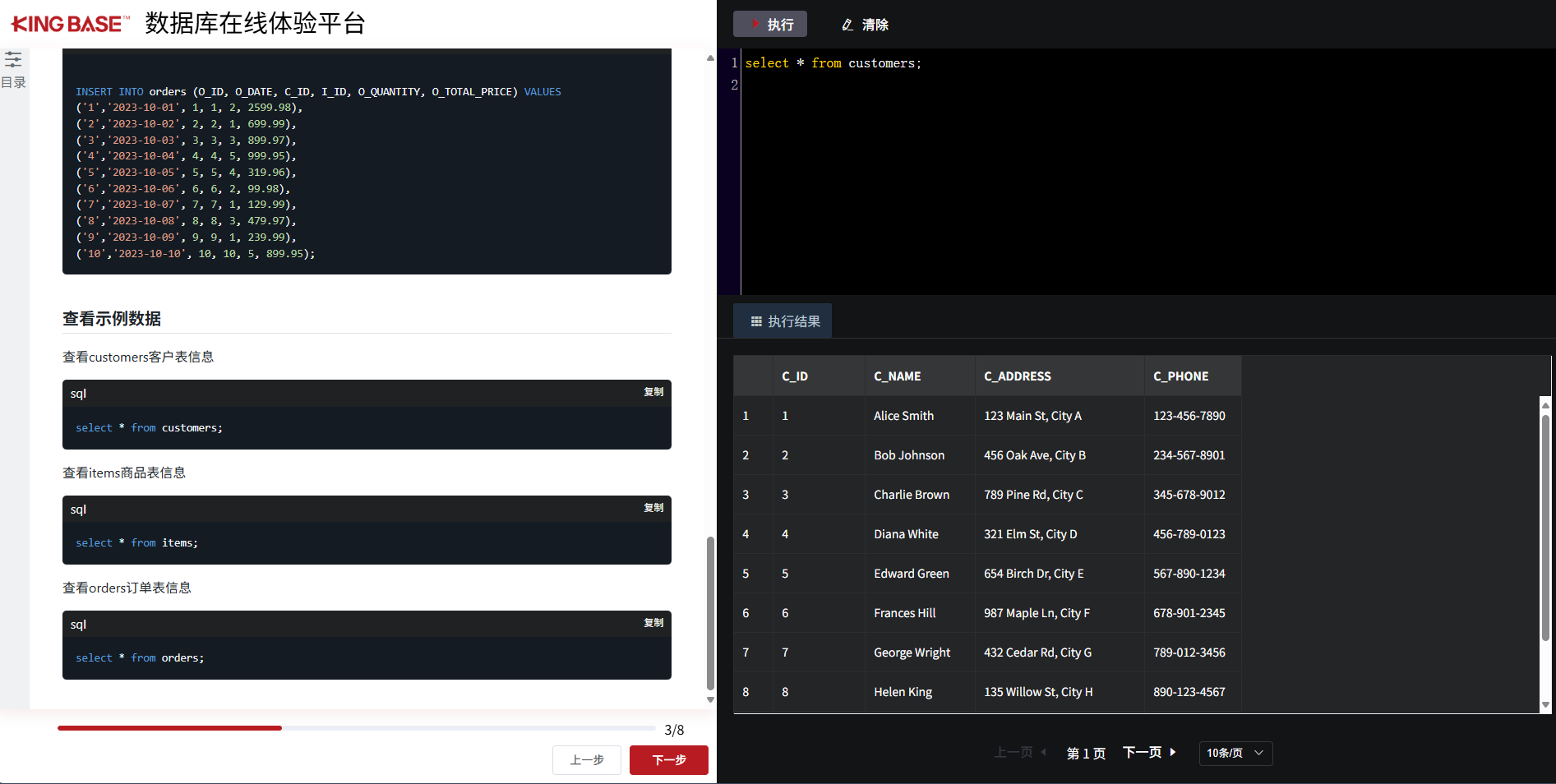Open the 目录 sidebar settings icon
Image resolution: width=1556 pixels, height=784 pixels.
pos(13,60)
